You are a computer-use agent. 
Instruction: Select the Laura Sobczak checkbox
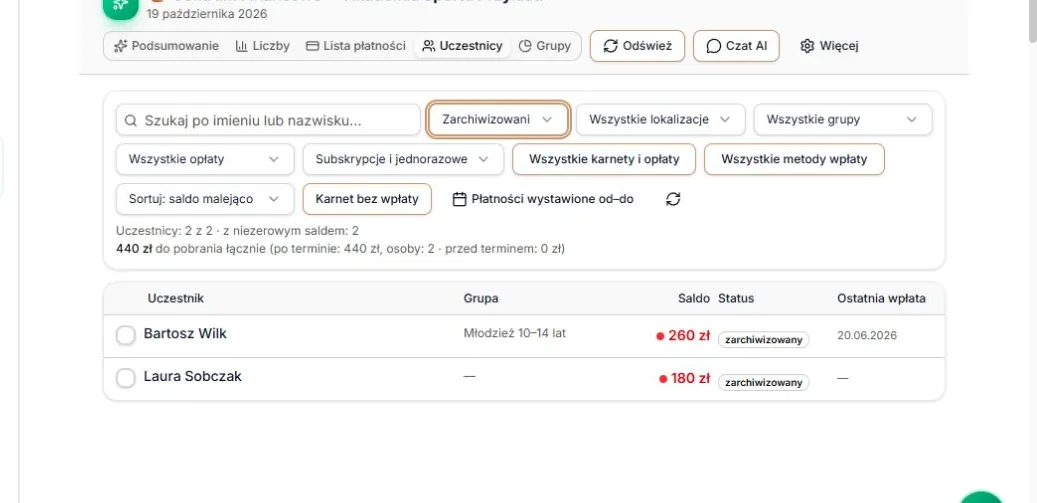[126, 378]
